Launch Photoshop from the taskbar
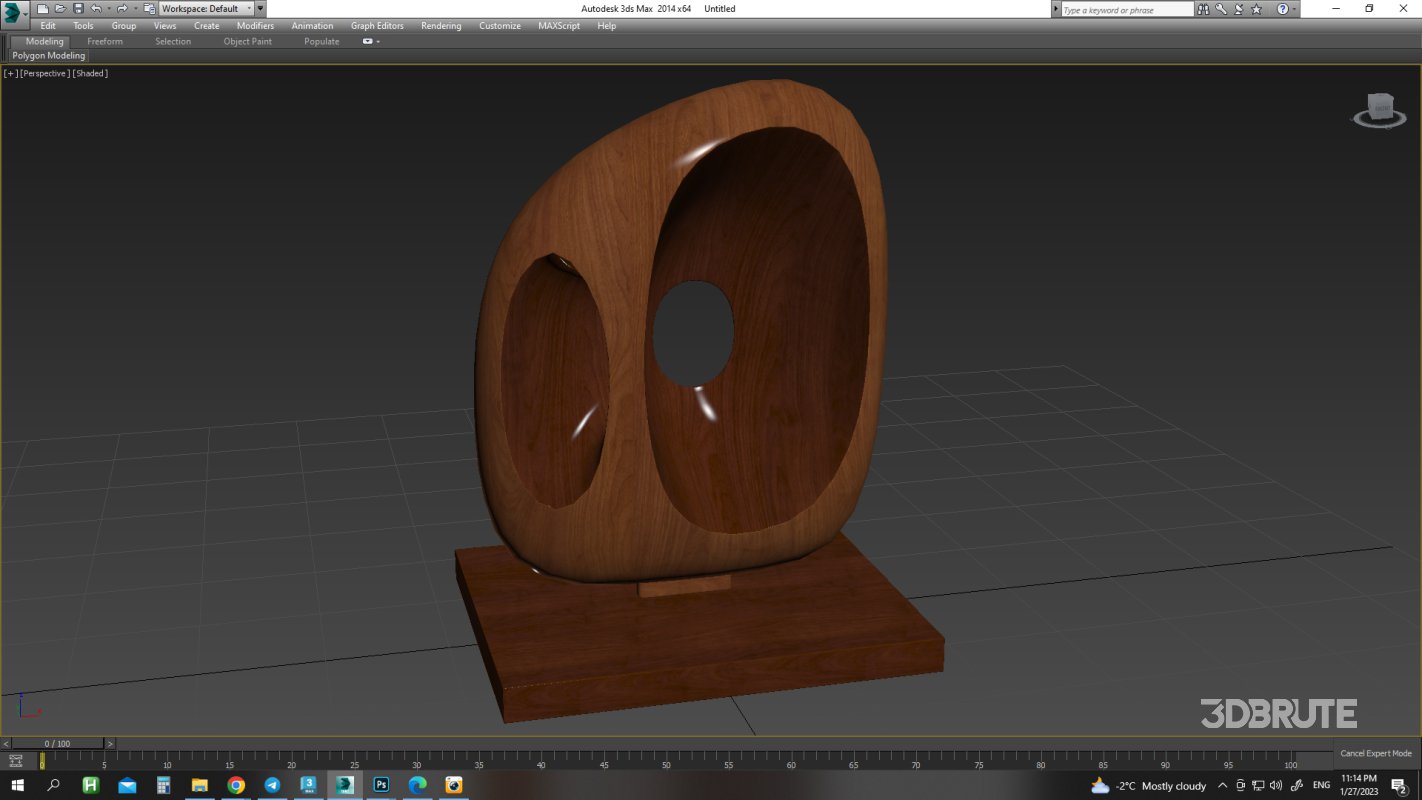The image size is (1422, 800). coord(380,785)
